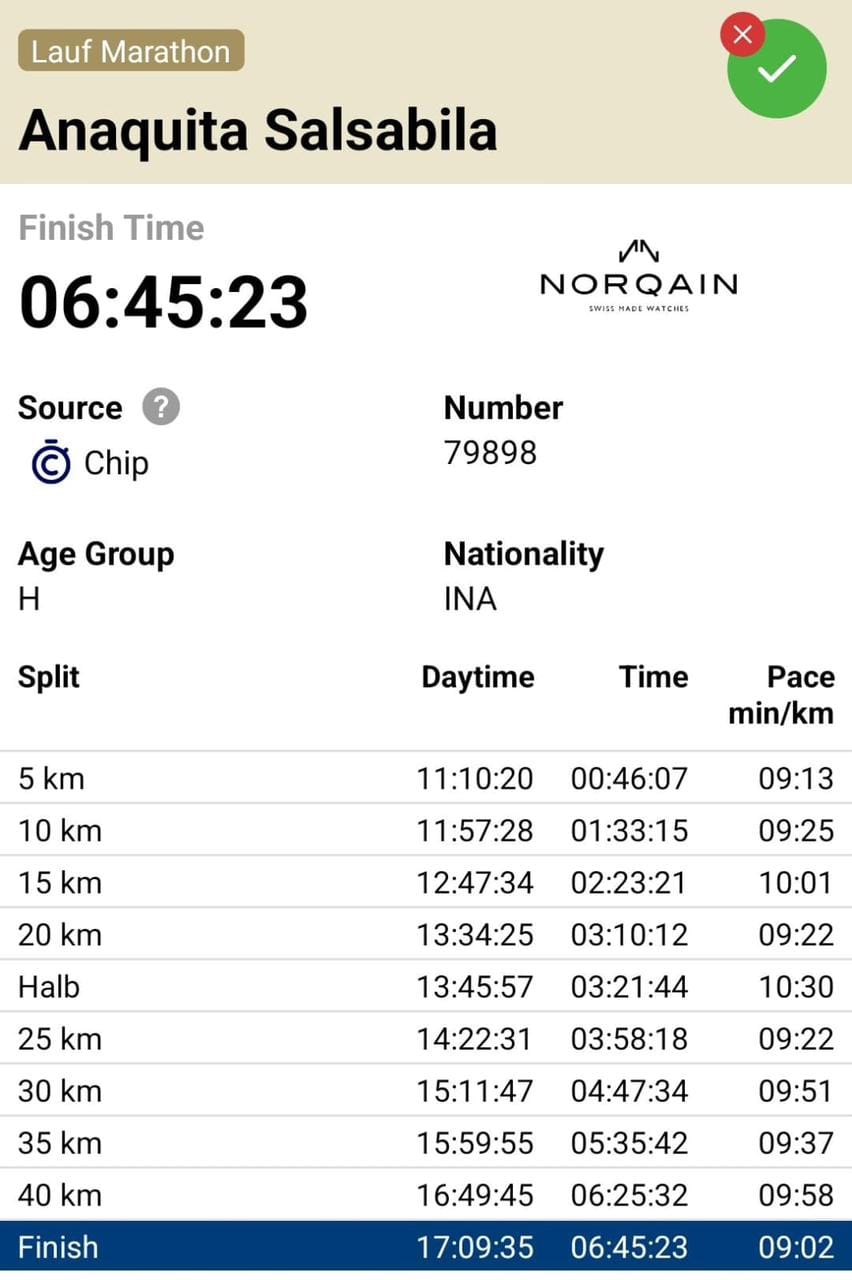Click the Chip stopwatch icon
The image size is (852, 1280).
(50, 464)
